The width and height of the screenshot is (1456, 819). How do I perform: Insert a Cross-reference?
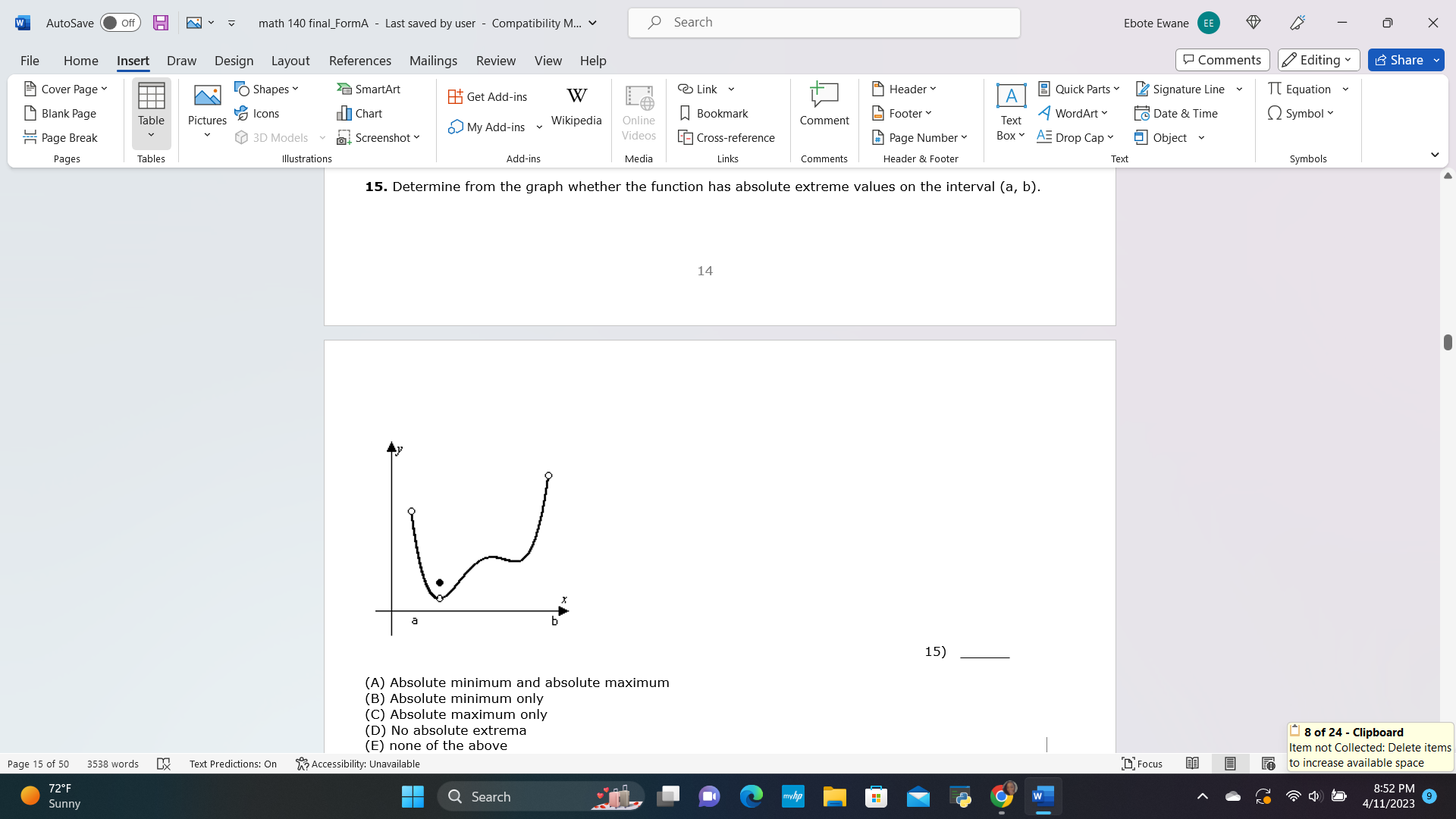[726, 137]
